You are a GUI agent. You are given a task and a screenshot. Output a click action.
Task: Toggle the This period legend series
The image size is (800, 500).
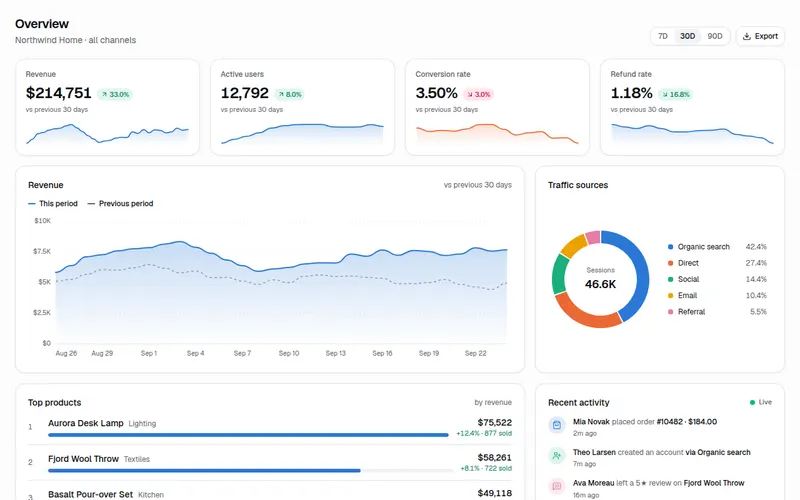pyautogui.click(x=53, y=204)
